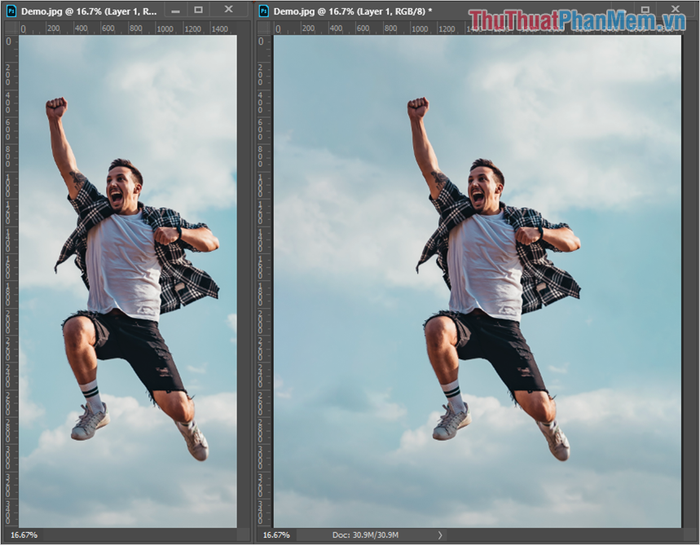The height and width of the screenshot is (545, 700).
Task: Click the 16.67% zoom field in left window
Action: point(24,535)
